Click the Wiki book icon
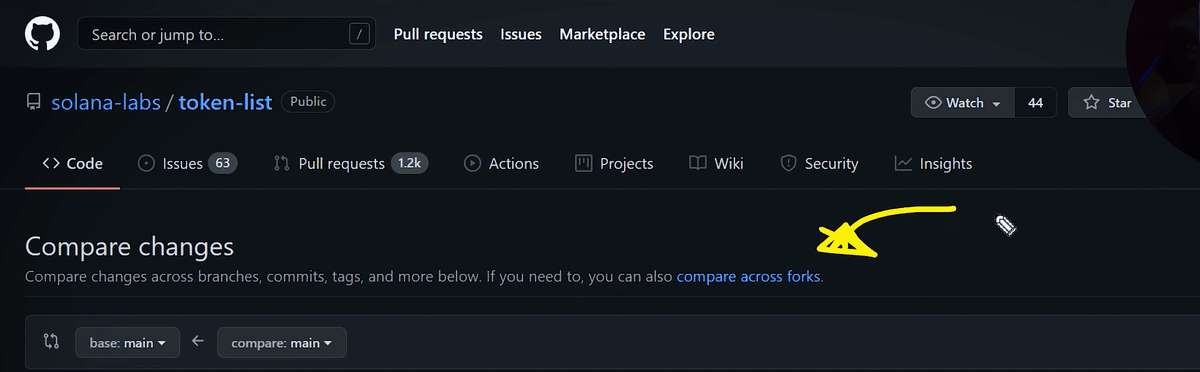This screenshot has height=372, width=1200. pos(698,163)
